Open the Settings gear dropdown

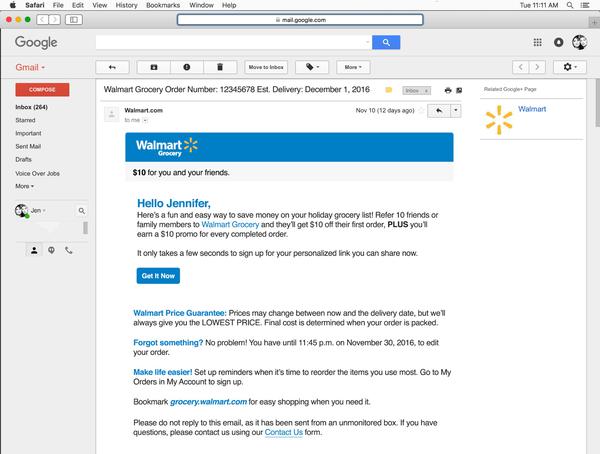click(572, 67)
